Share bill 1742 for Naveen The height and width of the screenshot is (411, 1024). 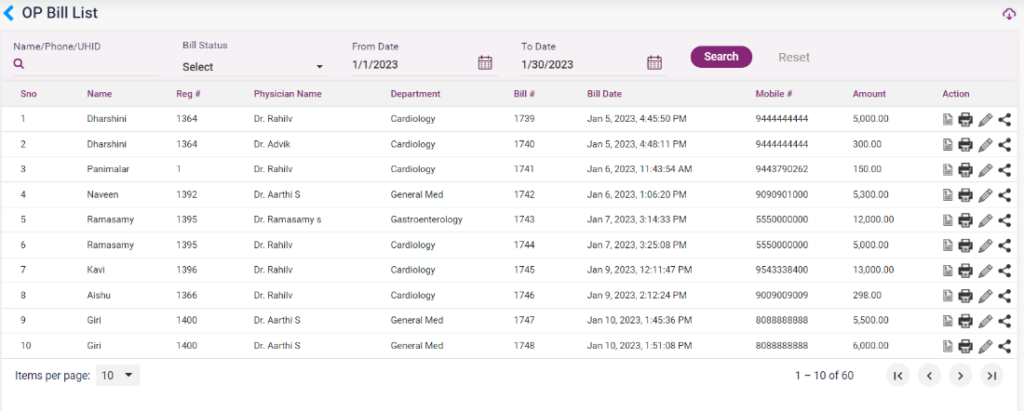coord(1004,195)
